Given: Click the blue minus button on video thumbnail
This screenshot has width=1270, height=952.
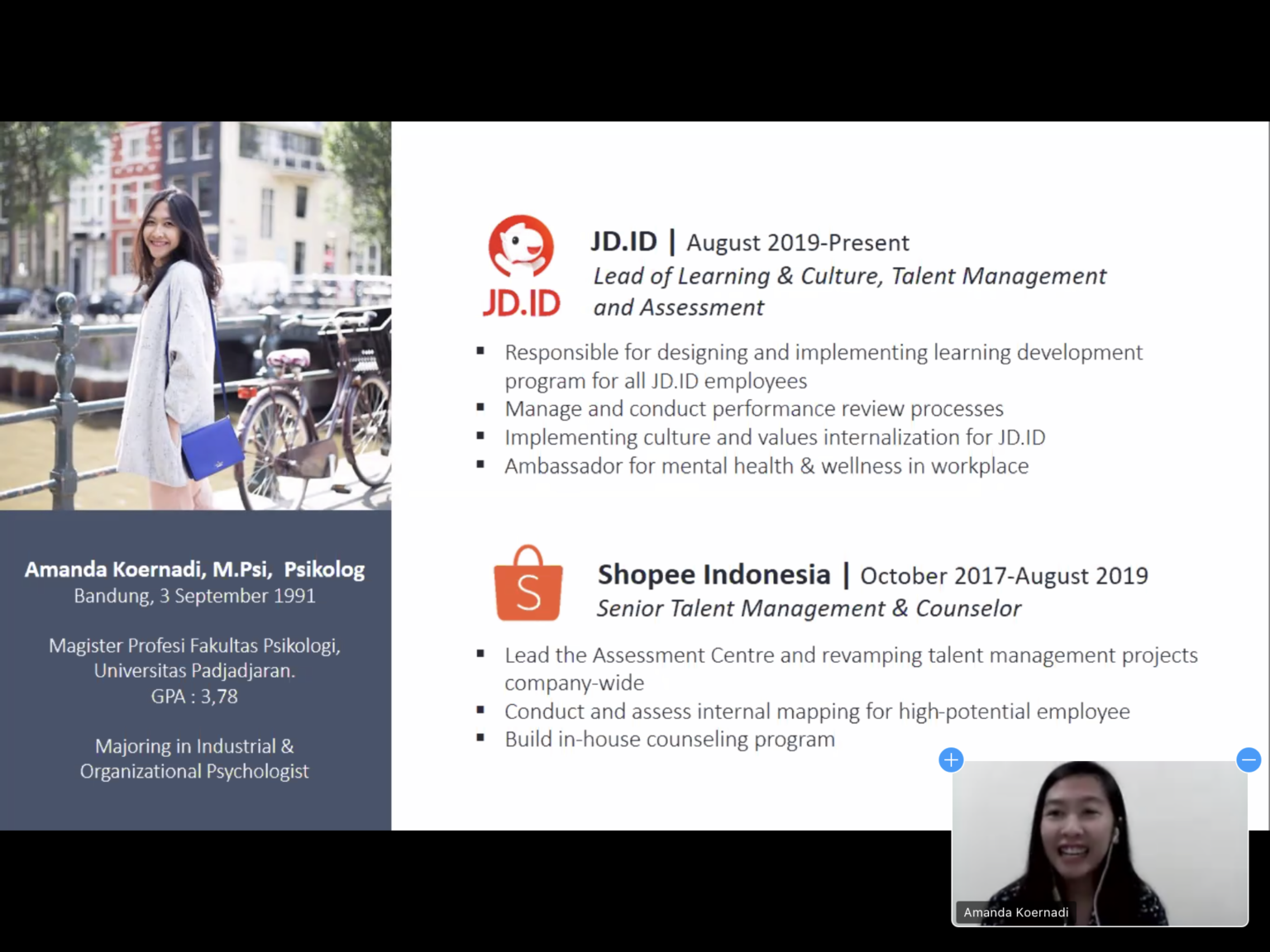Looking at the screenshot, I should pyautogui.click(x=1248, y=759).
